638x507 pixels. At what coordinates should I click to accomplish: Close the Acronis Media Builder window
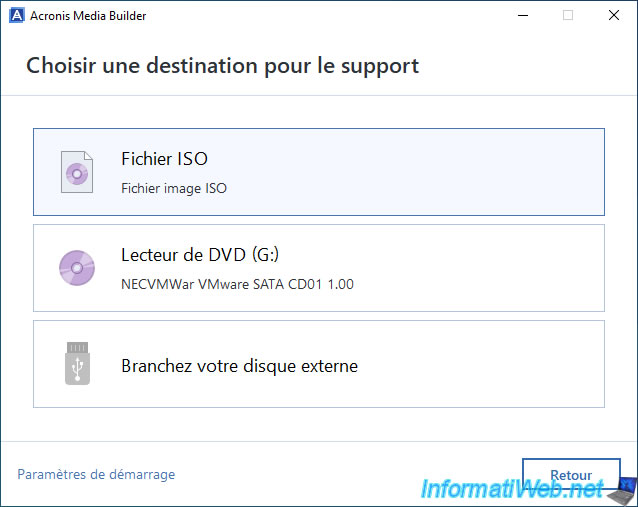click(x=613, y=16)
